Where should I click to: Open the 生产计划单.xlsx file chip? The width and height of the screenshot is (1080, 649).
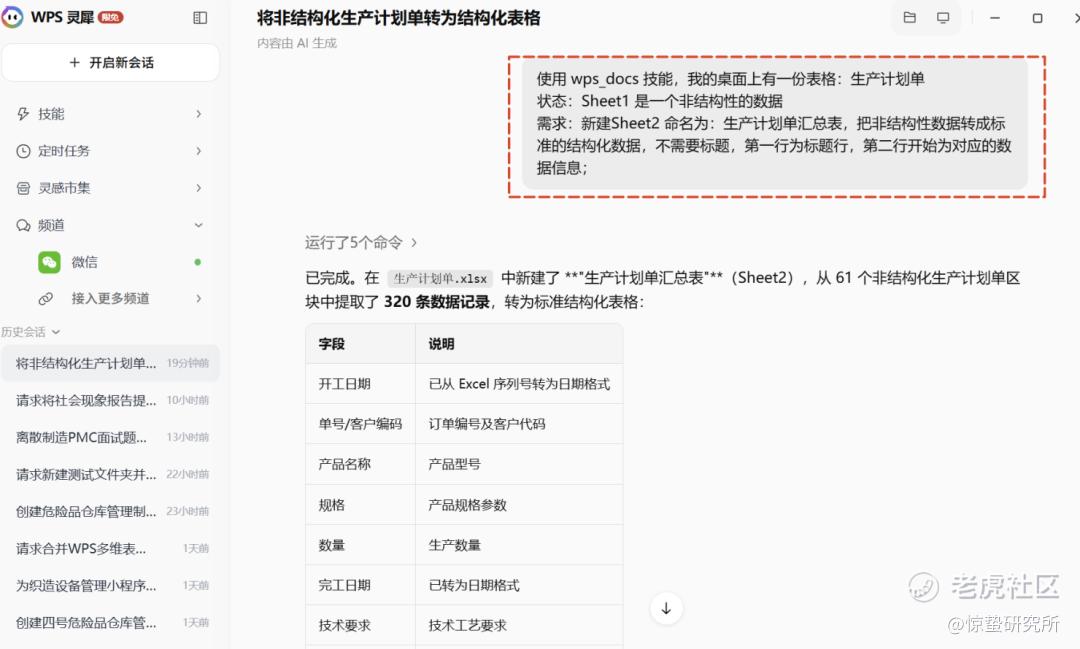pos(440,278)
